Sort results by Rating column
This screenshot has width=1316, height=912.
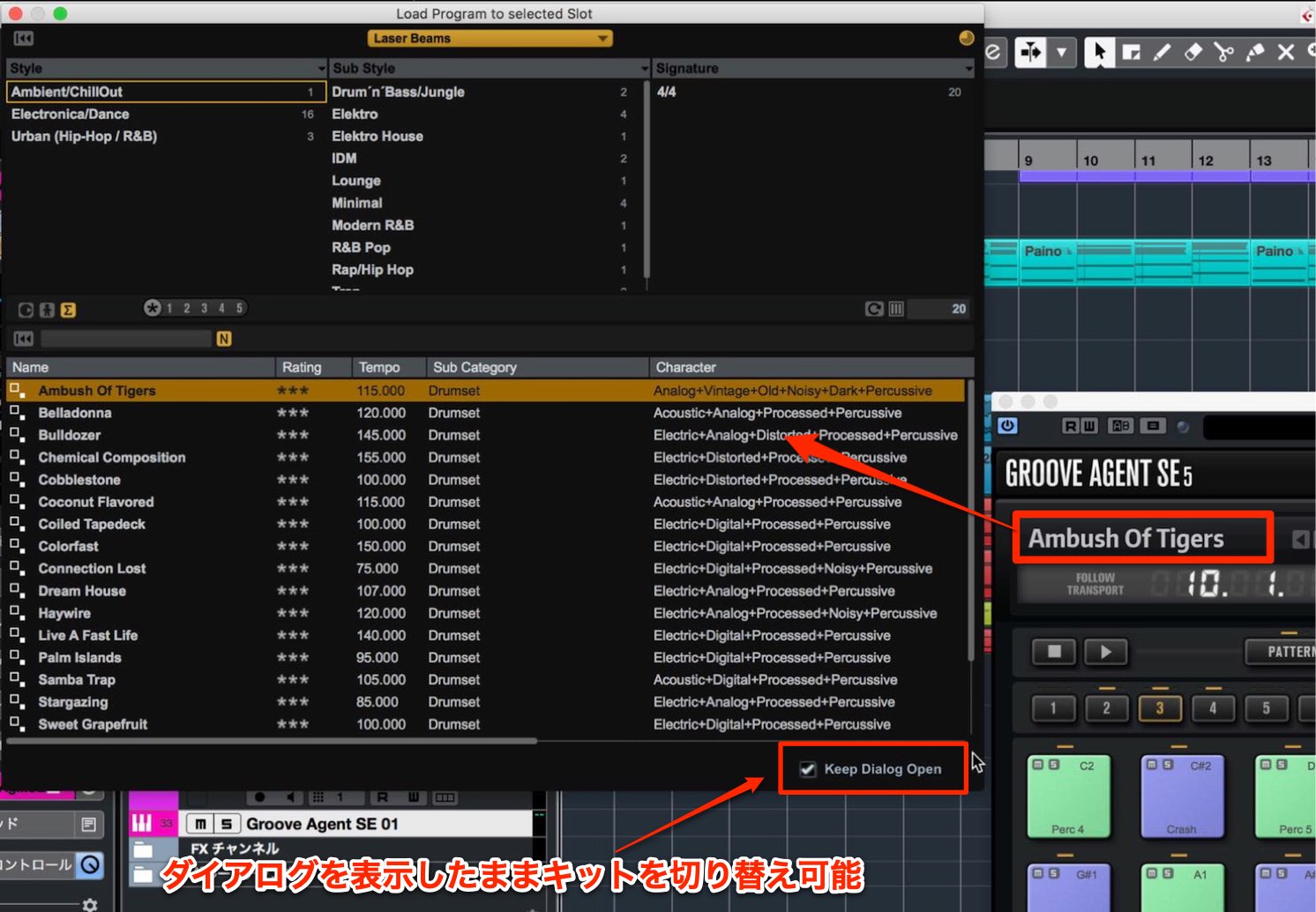pos(313,367)
